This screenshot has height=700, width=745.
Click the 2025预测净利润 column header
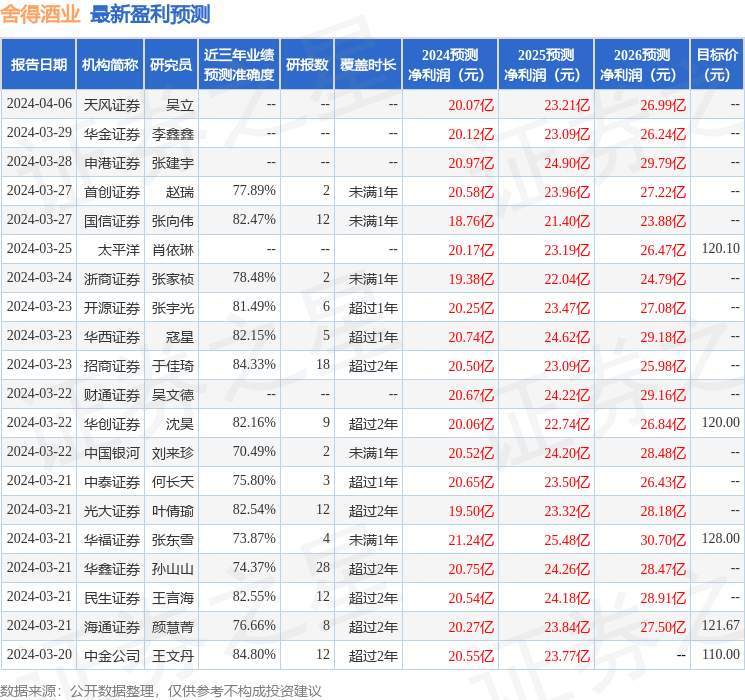546,65
